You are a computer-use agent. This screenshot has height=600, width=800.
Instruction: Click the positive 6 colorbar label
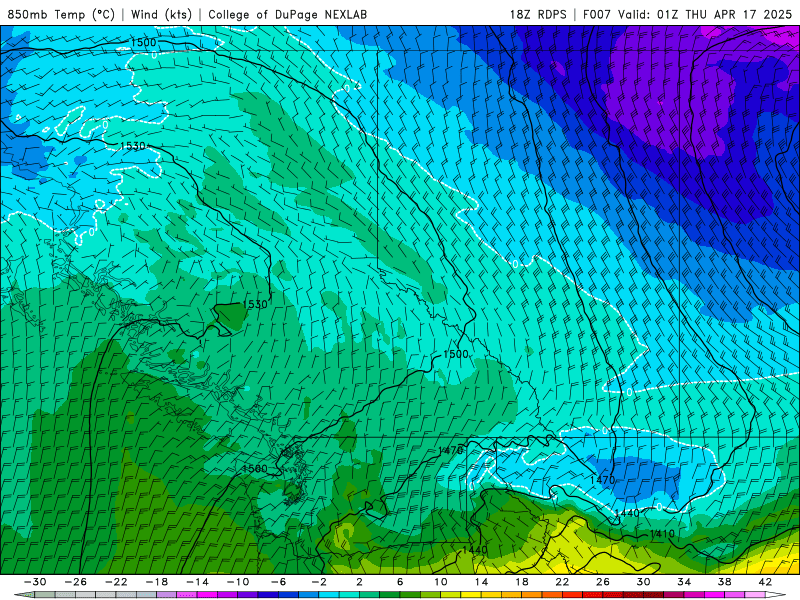(400, 582)
